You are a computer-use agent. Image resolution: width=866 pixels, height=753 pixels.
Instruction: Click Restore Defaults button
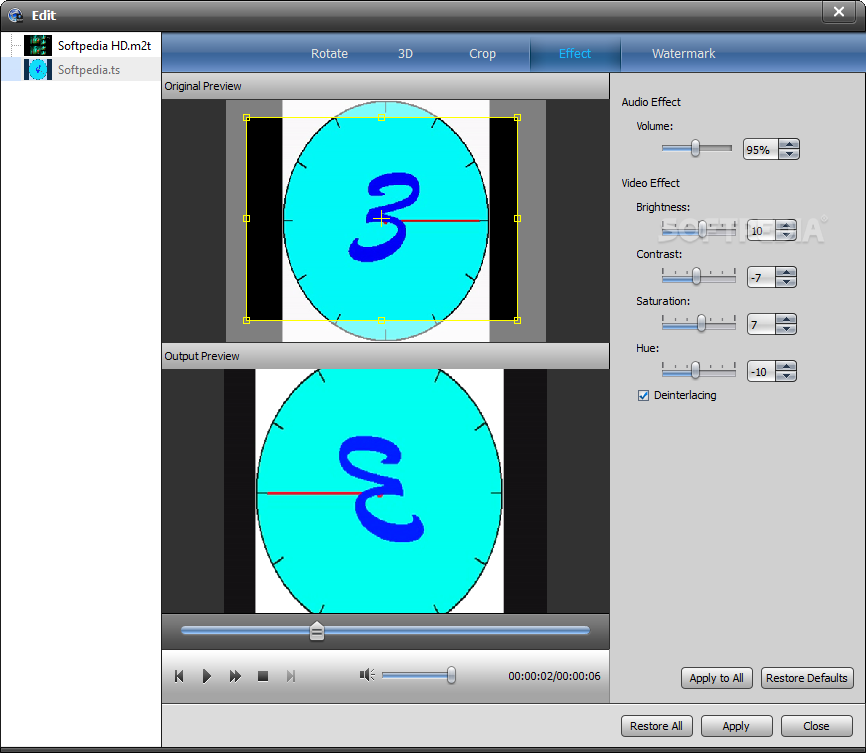tap(806, 678)
